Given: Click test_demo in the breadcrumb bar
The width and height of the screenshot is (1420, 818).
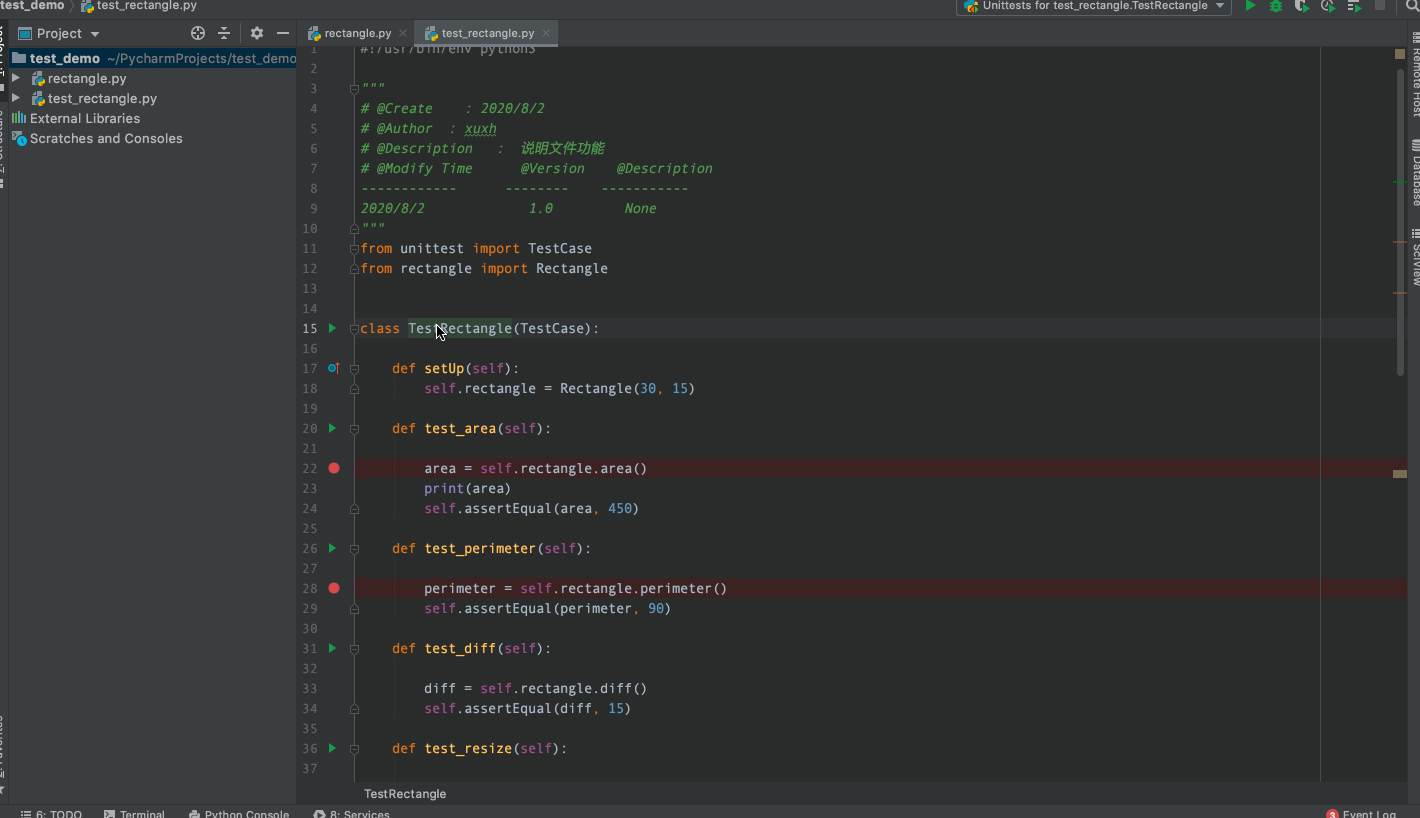Looking at the screenshot, I should (32, 6).
